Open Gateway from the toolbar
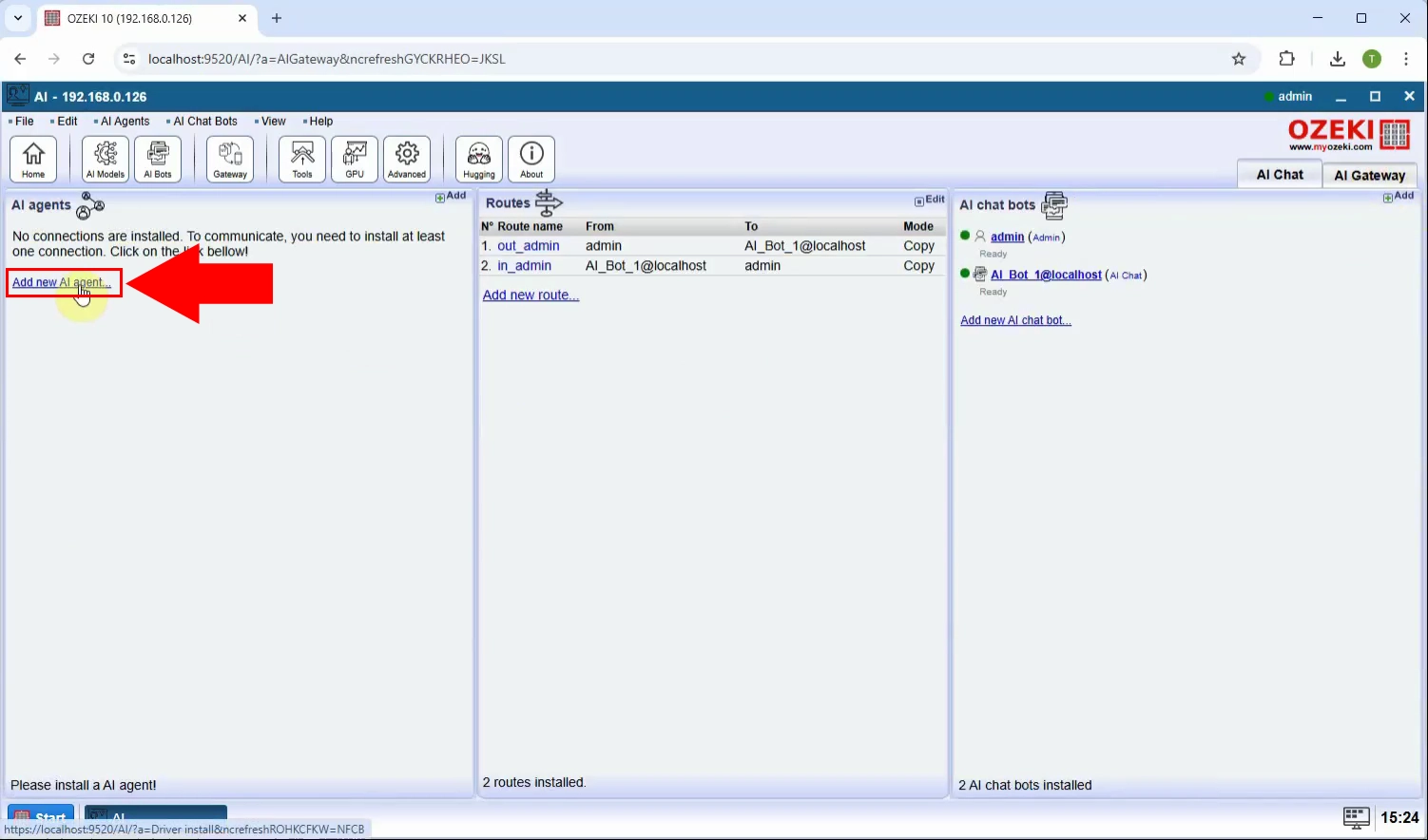 pyautogui.click(x=230, y=159)
